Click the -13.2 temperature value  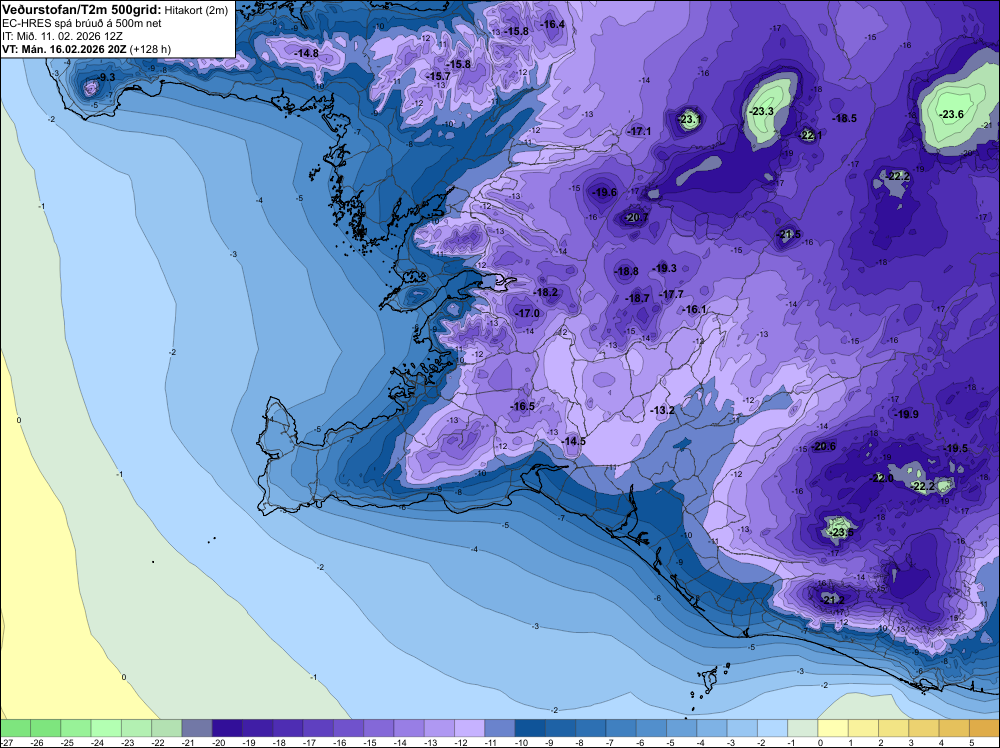click(x=663, y=410)
